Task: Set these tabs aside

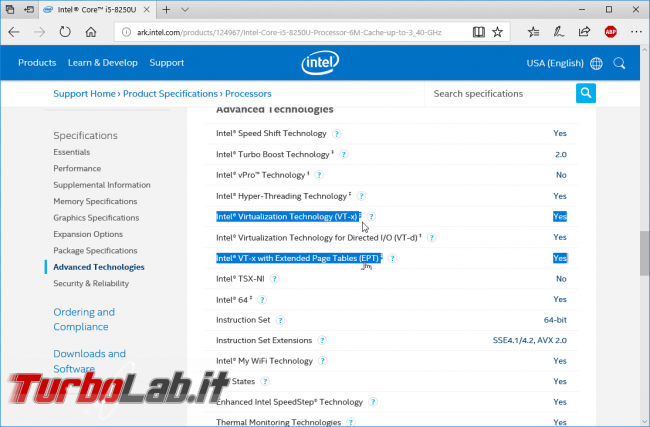Action: [x=29, y=9]
